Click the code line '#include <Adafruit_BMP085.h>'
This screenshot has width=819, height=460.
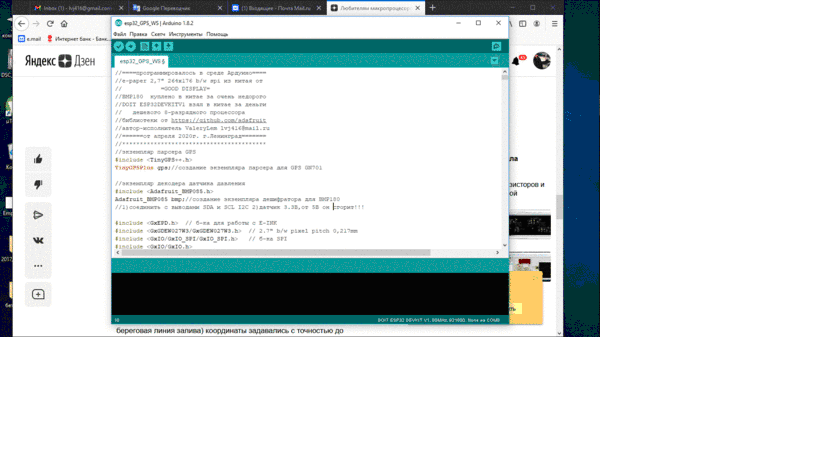click(x=164, y=191)
